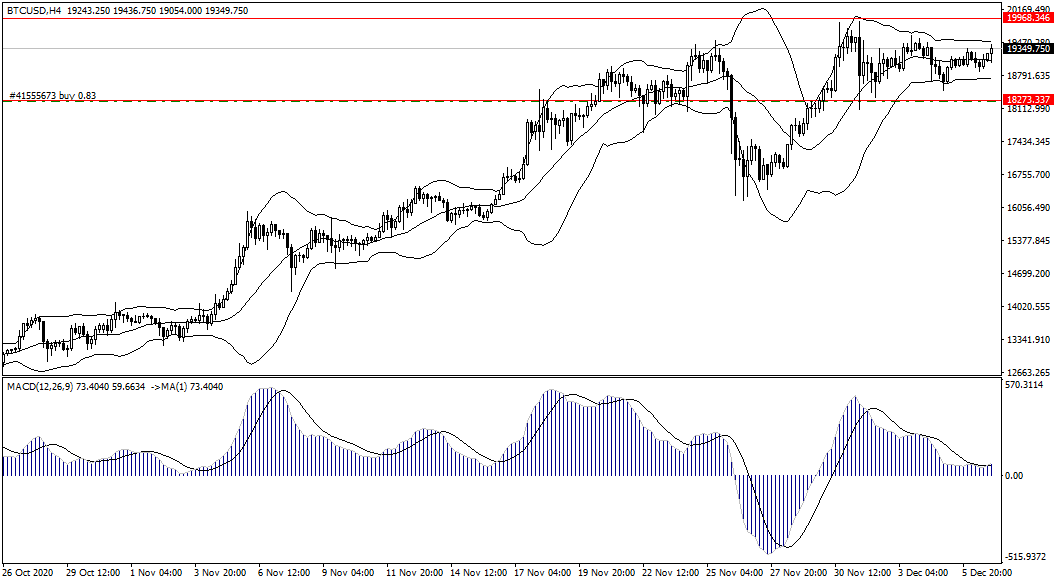Image resolution: width=1057 pixels, height=584 pixels.
Task: Click the 16056.490 price scale label
Action: [x=1027, y=208]
